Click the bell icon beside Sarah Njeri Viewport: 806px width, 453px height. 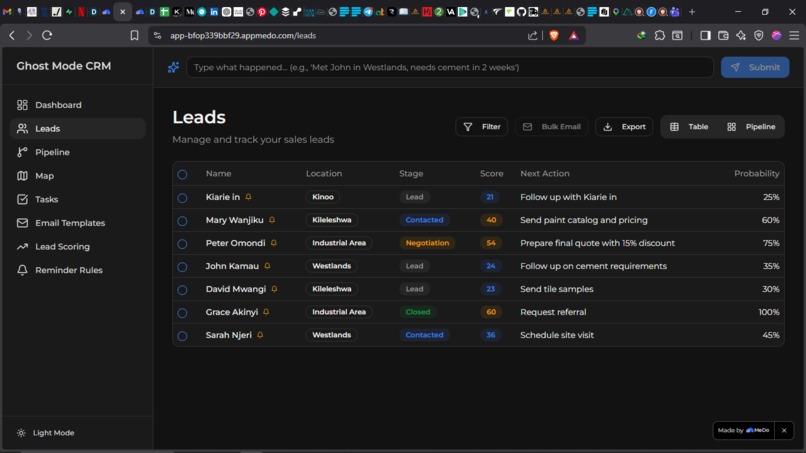coord(260,335)
